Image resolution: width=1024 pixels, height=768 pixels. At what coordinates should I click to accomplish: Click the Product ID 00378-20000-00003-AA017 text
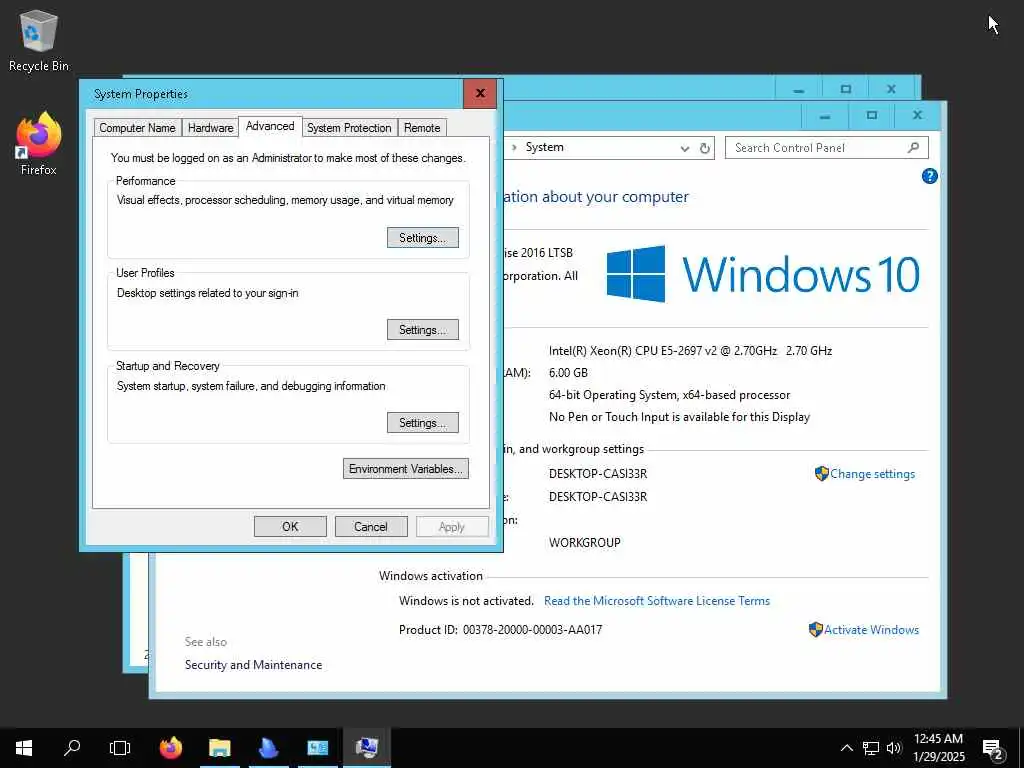(x=500, y=630)
